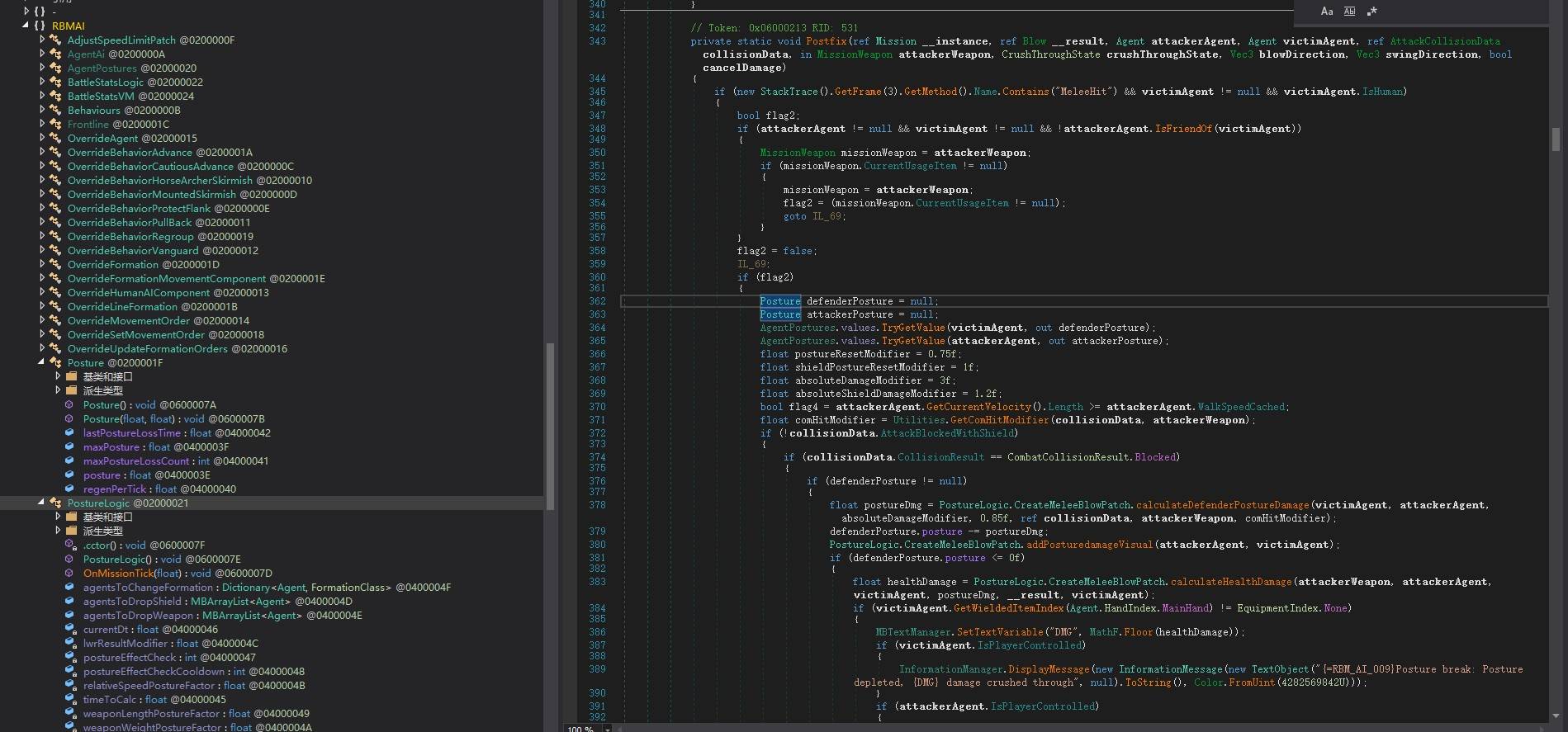Viewport: 1568px width, 732px height.
Task: Click the BattleStatsVM class icon
Action: 55,96
